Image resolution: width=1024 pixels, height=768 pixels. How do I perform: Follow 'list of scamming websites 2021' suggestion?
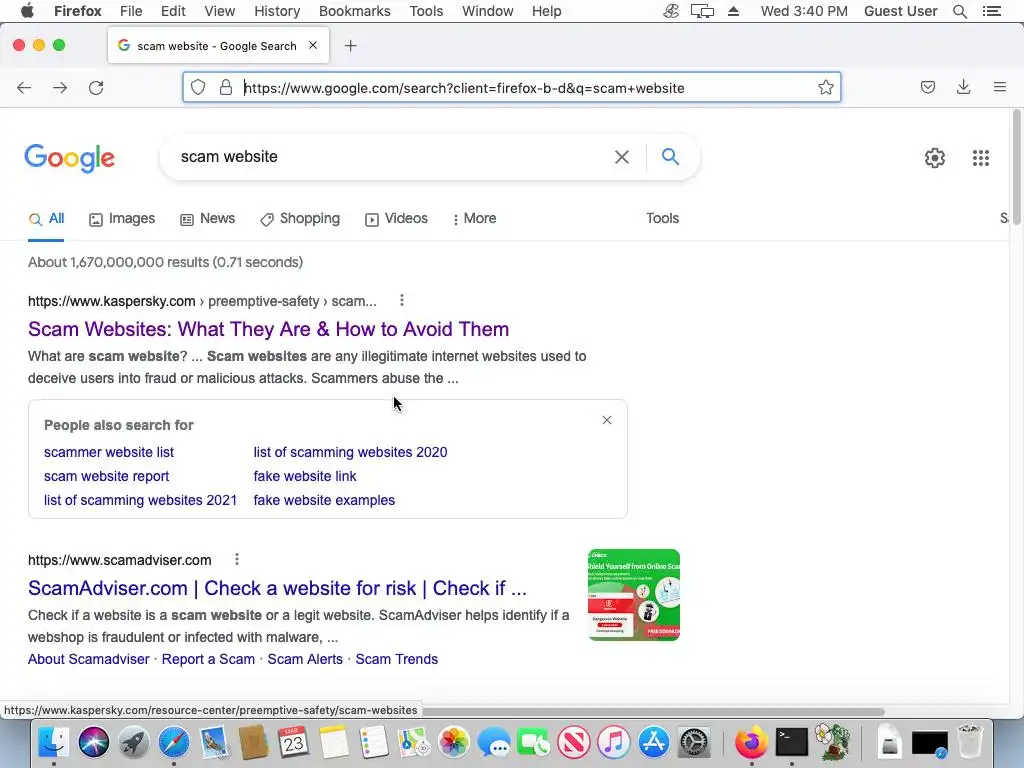[x=140, y=500]
